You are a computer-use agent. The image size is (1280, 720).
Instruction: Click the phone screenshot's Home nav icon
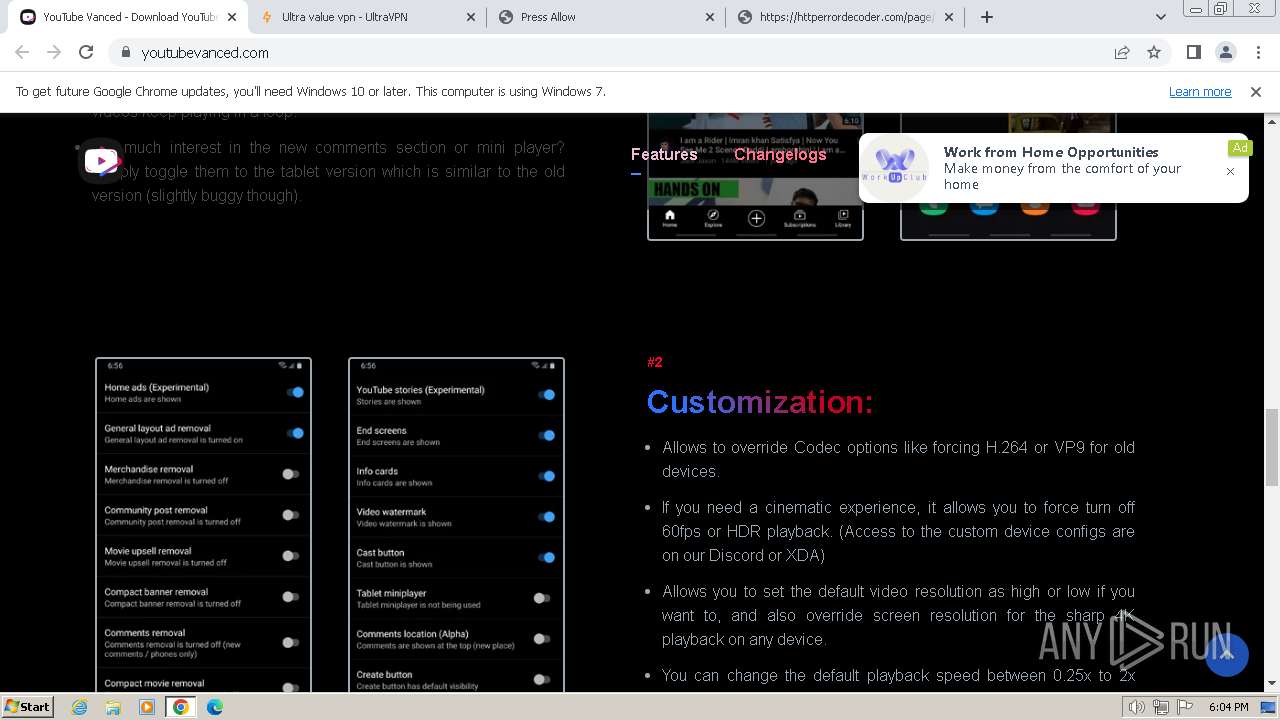coord(669,218)
